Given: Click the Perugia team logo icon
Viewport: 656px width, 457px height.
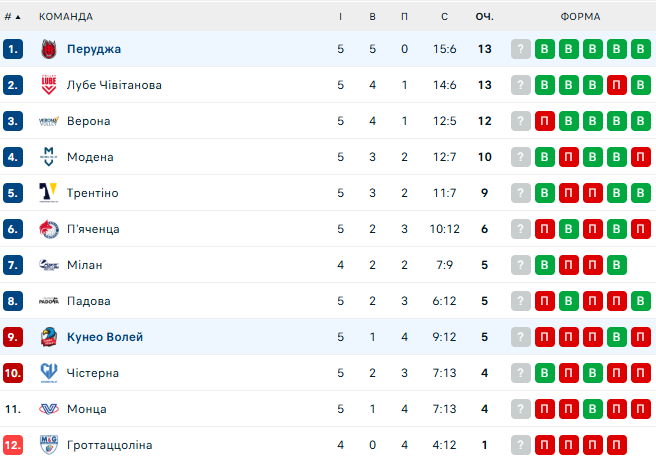Looking at the screenshot, I should tap(48, 49).
